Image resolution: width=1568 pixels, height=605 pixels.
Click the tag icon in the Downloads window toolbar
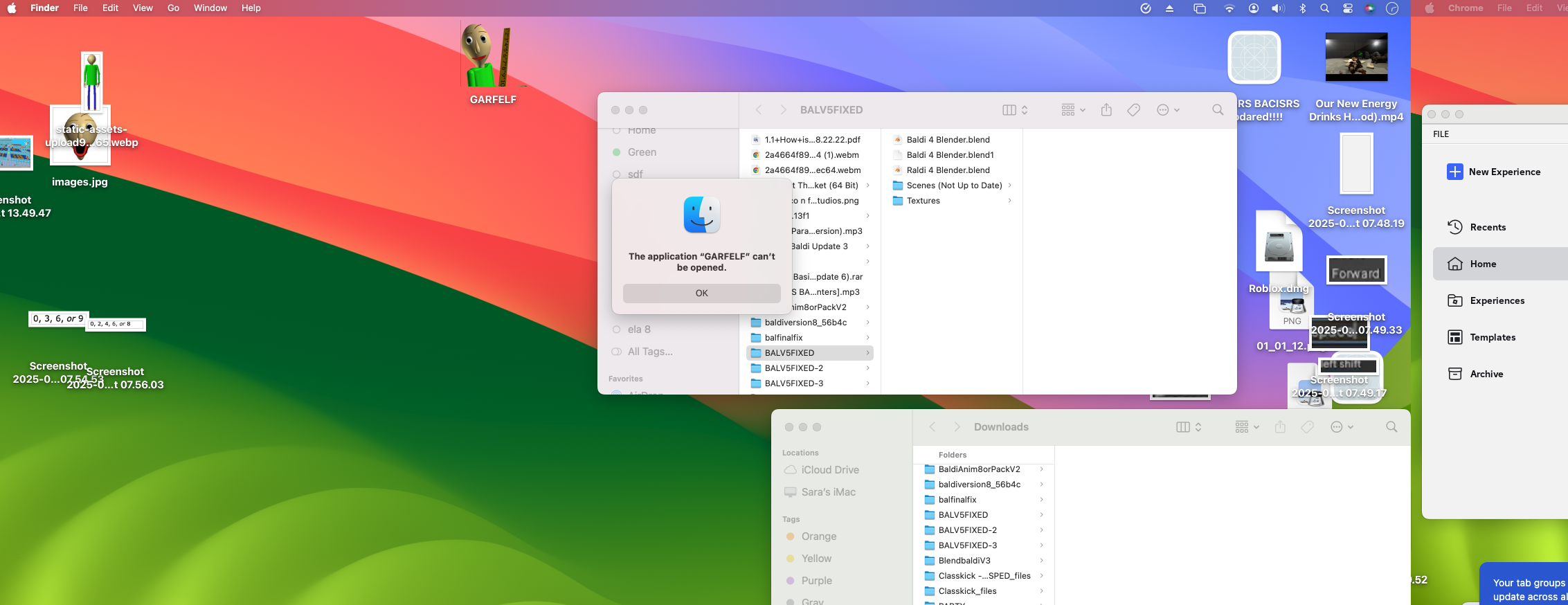click(1307, 427)
